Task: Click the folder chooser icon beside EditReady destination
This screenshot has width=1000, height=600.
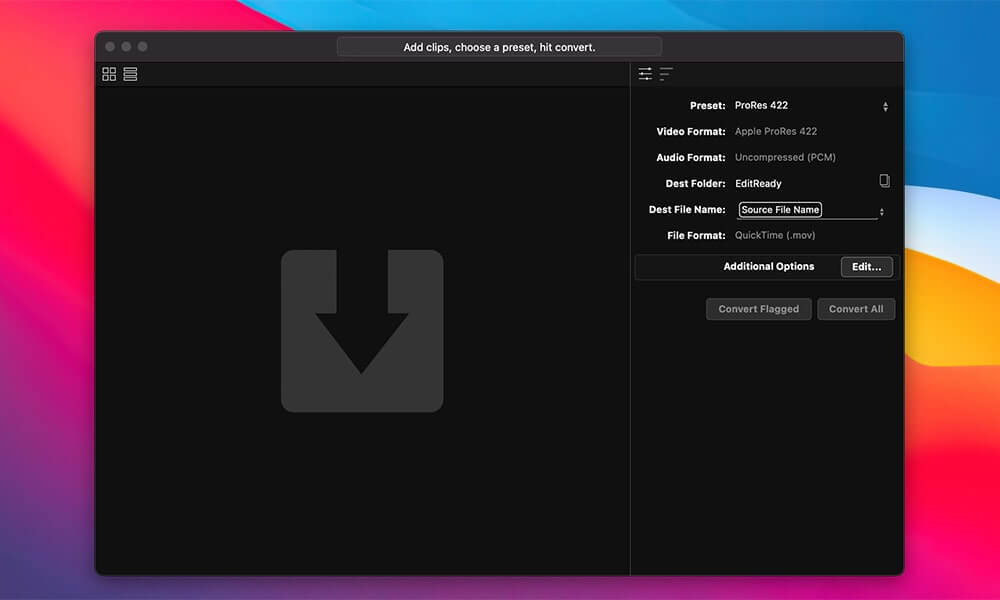Action: click(884, 182)
